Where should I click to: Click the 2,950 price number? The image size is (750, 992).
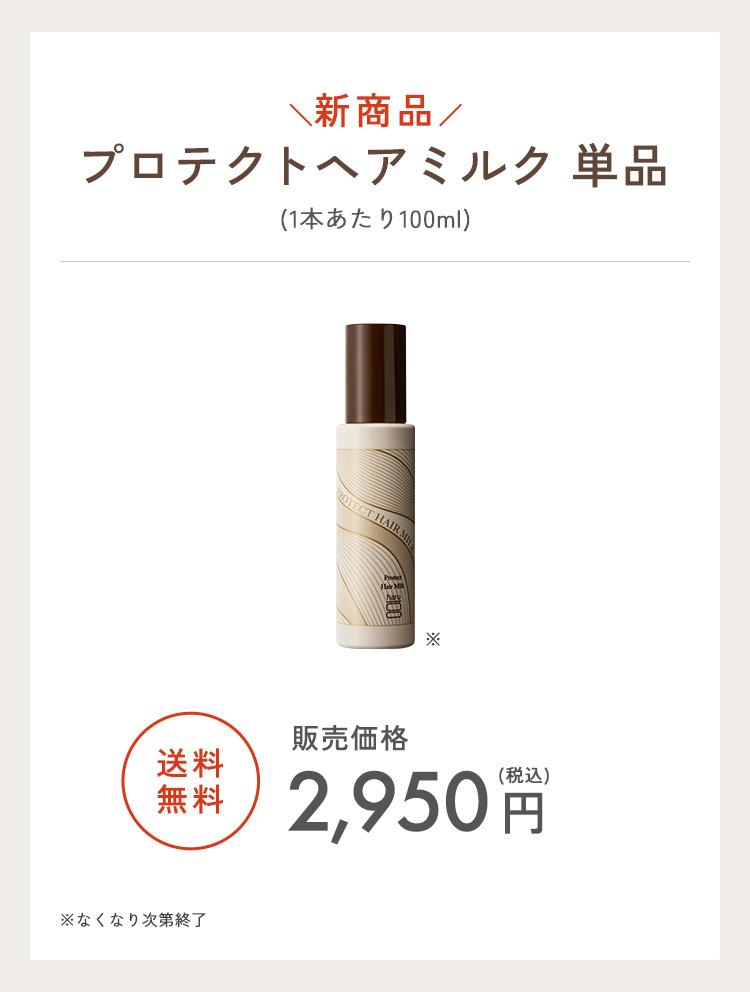pyautogui.click(x=389, y=803)
